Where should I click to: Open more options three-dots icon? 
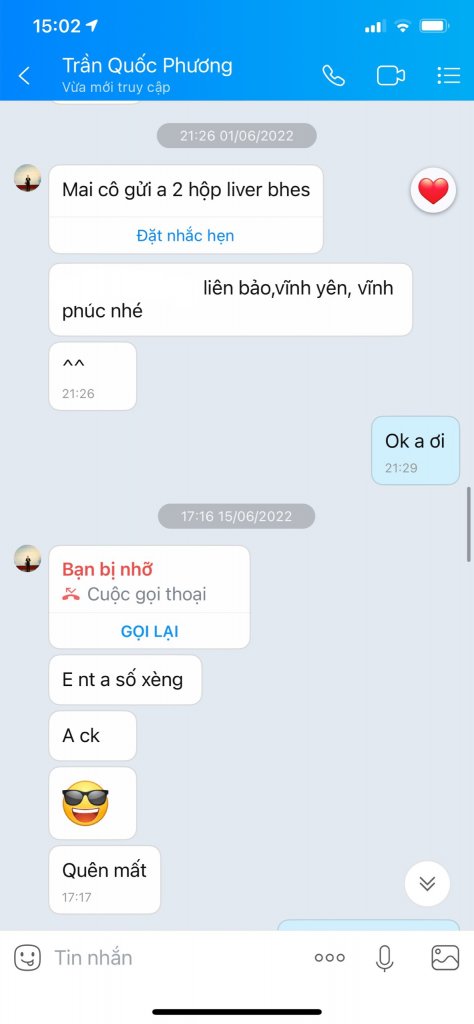(x=330, y=957)
